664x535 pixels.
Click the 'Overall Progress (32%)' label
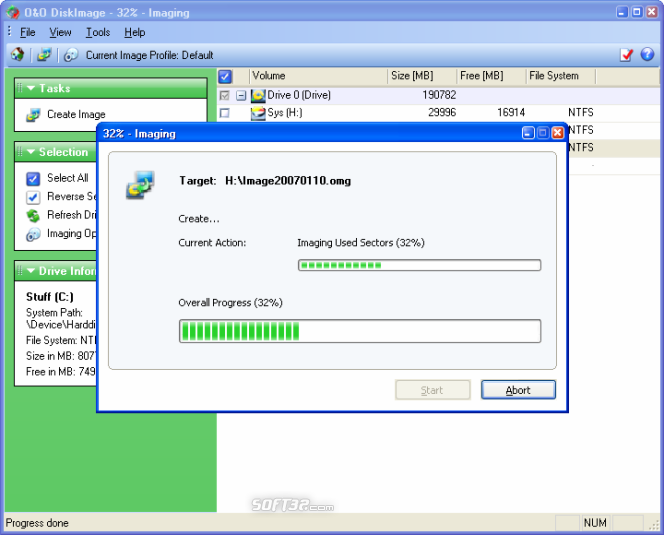click(x=230, y=303)
